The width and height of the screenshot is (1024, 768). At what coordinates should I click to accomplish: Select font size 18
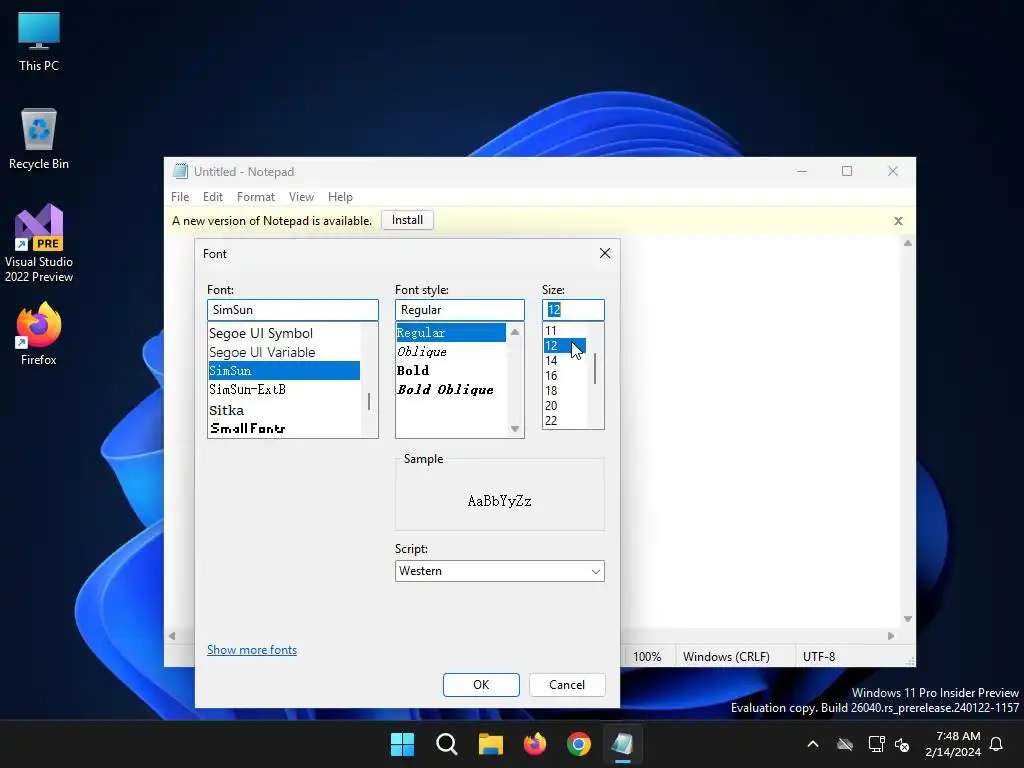tap(565, 391)
